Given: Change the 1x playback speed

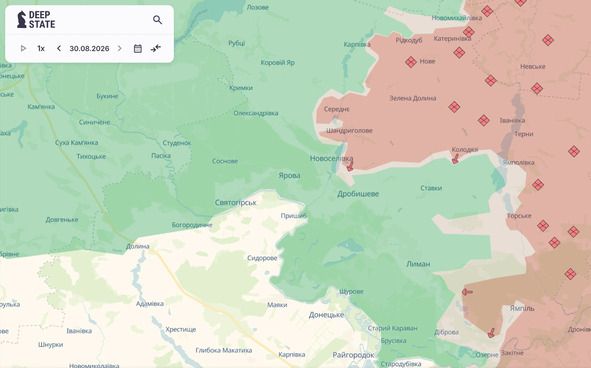Looking at the screenshot, I should (41, 48).
